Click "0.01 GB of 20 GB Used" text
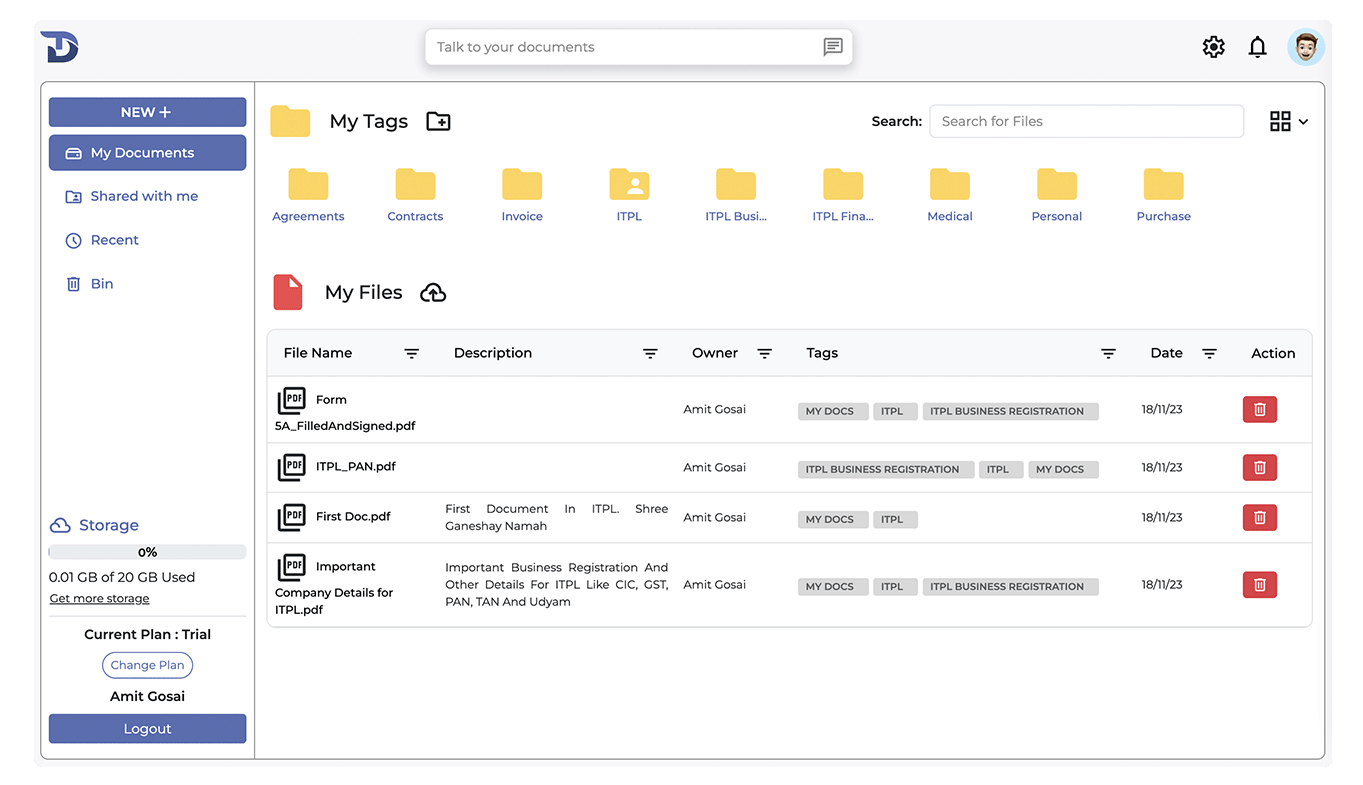Viewport: 1363px width, 785px height. (122, 577)
